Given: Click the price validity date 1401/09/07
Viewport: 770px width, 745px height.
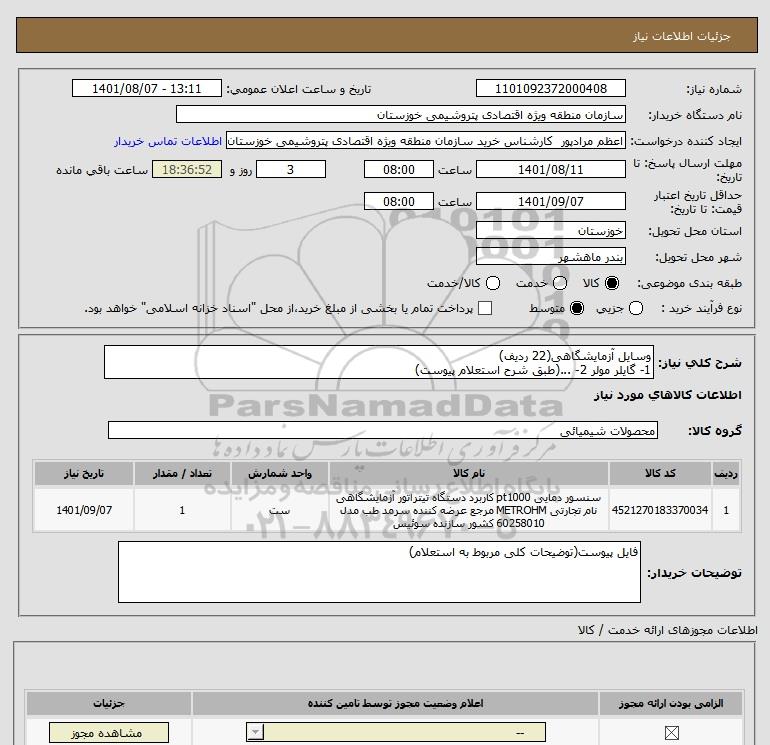Looking at the screenshot, I should [x=550, y=201].
